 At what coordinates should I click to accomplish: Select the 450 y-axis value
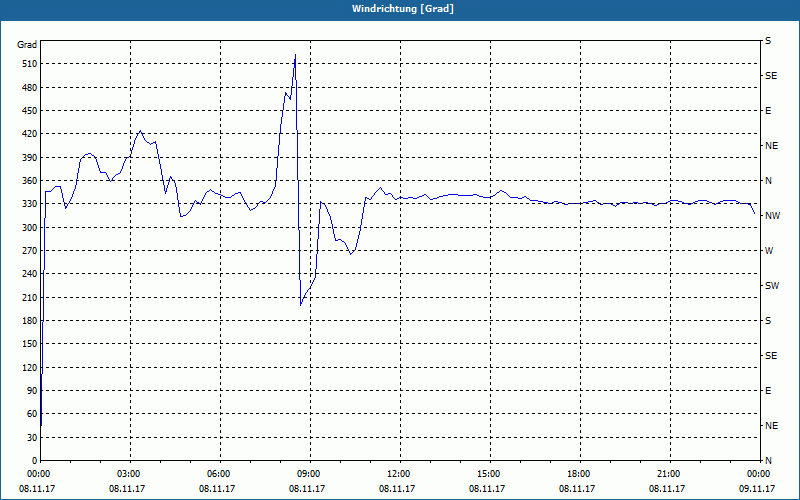pos(31,111)
